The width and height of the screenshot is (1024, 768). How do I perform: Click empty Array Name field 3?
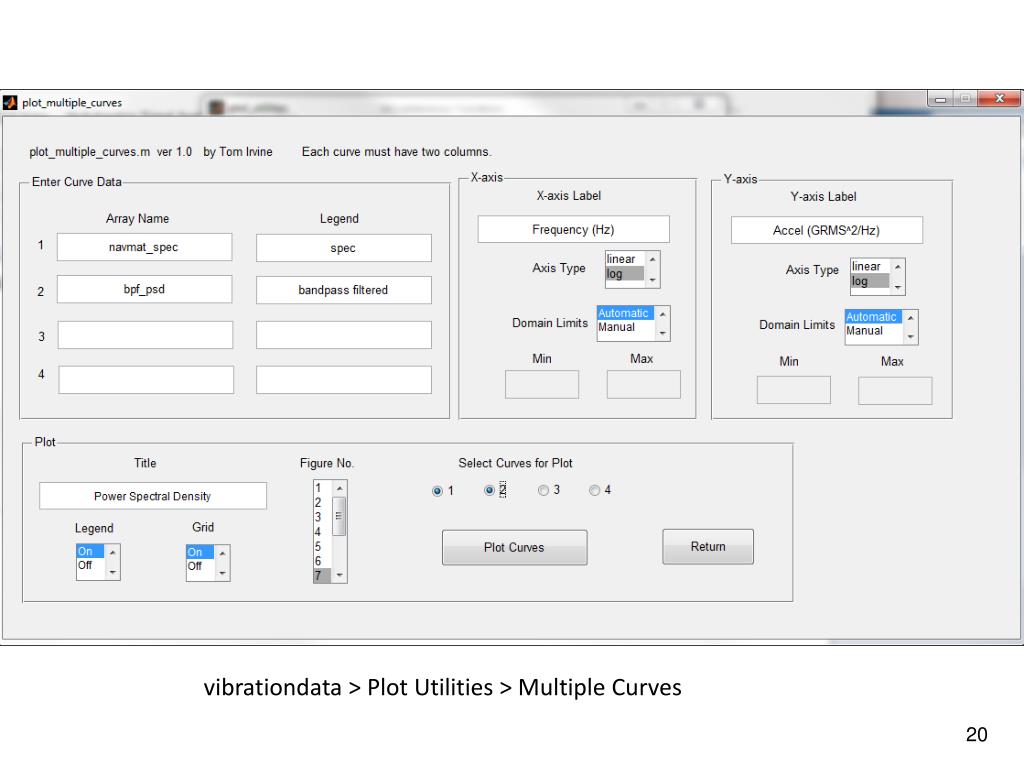click(145, 334)
